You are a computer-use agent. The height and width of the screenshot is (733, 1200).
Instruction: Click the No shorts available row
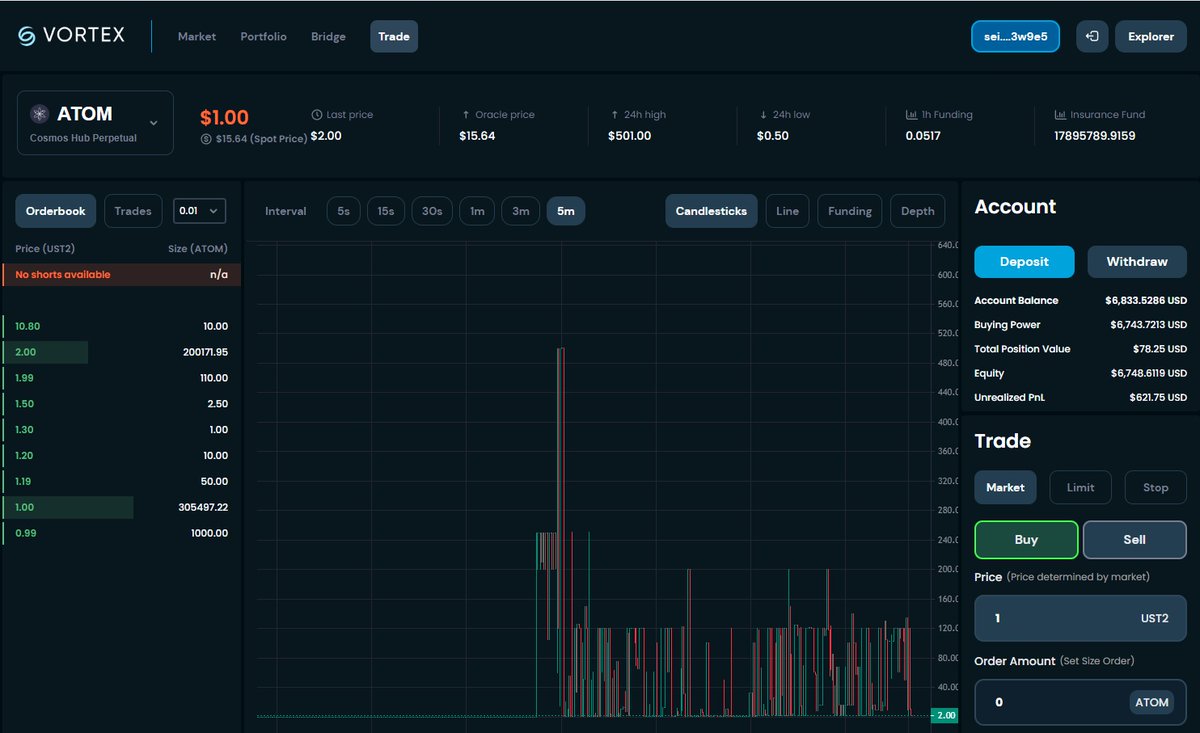[121, 274]
